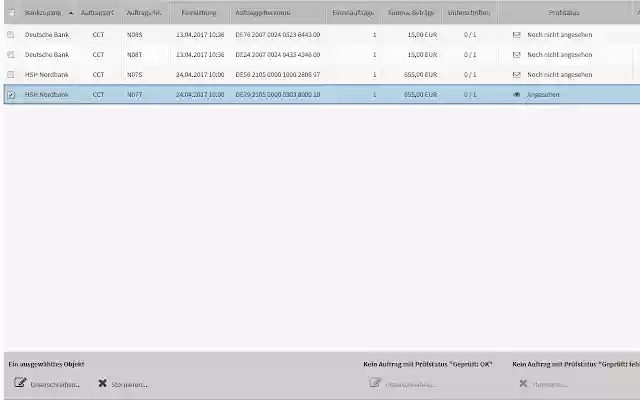Click the 15,00 EUR amount of order N08T
The image size is (640, 400).
[422, 55]
